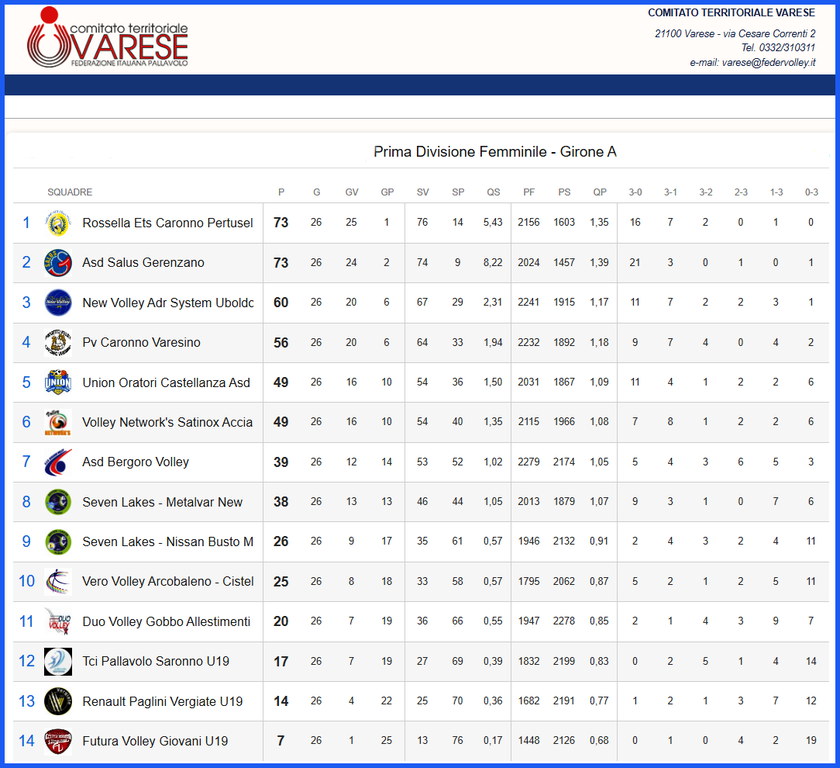Click Duo Volley Gobbo Allestimenti name
840x768 pixels.
166,621
